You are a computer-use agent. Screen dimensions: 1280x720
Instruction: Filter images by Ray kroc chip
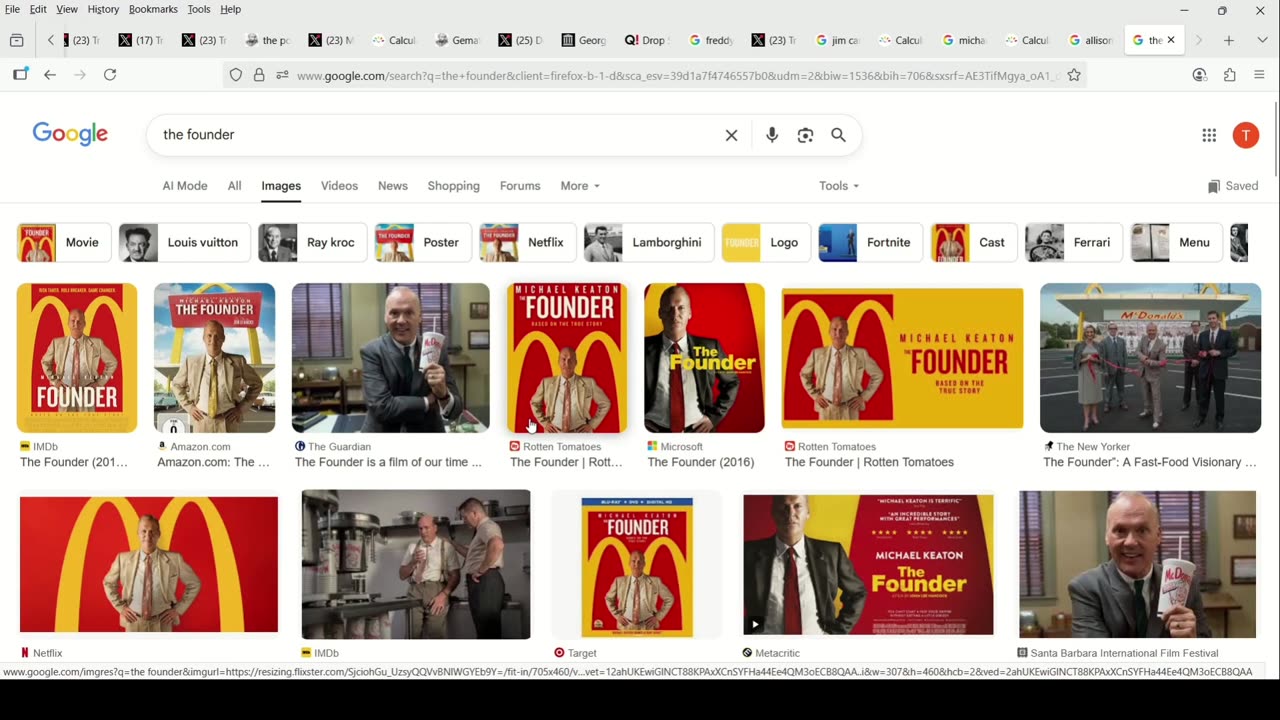point(312,243)
